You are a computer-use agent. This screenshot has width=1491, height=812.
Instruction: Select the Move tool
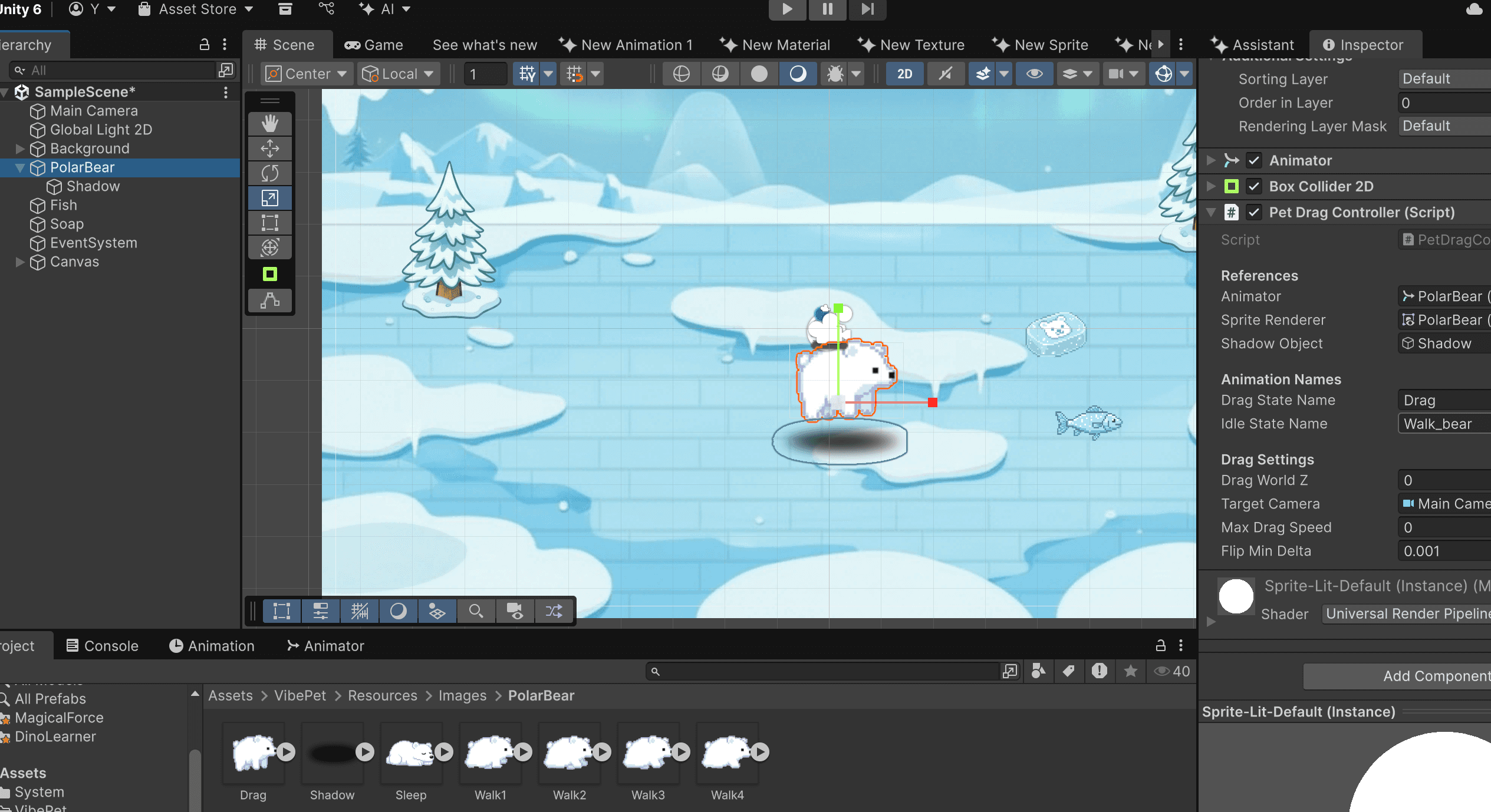[x=270, y=148]
